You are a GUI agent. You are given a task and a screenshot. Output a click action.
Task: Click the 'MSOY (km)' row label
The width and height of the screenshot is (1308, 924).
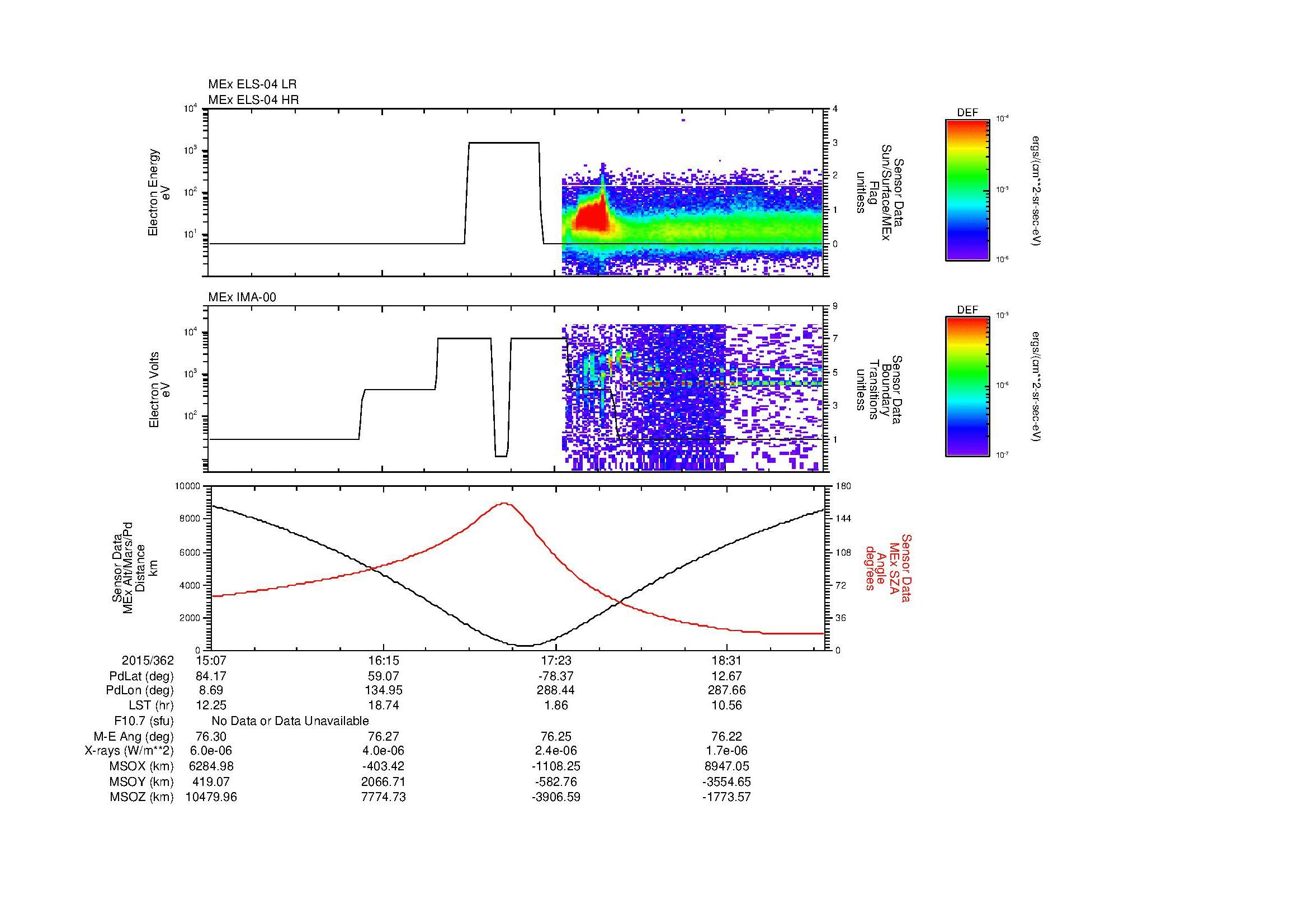pos(141,782)
